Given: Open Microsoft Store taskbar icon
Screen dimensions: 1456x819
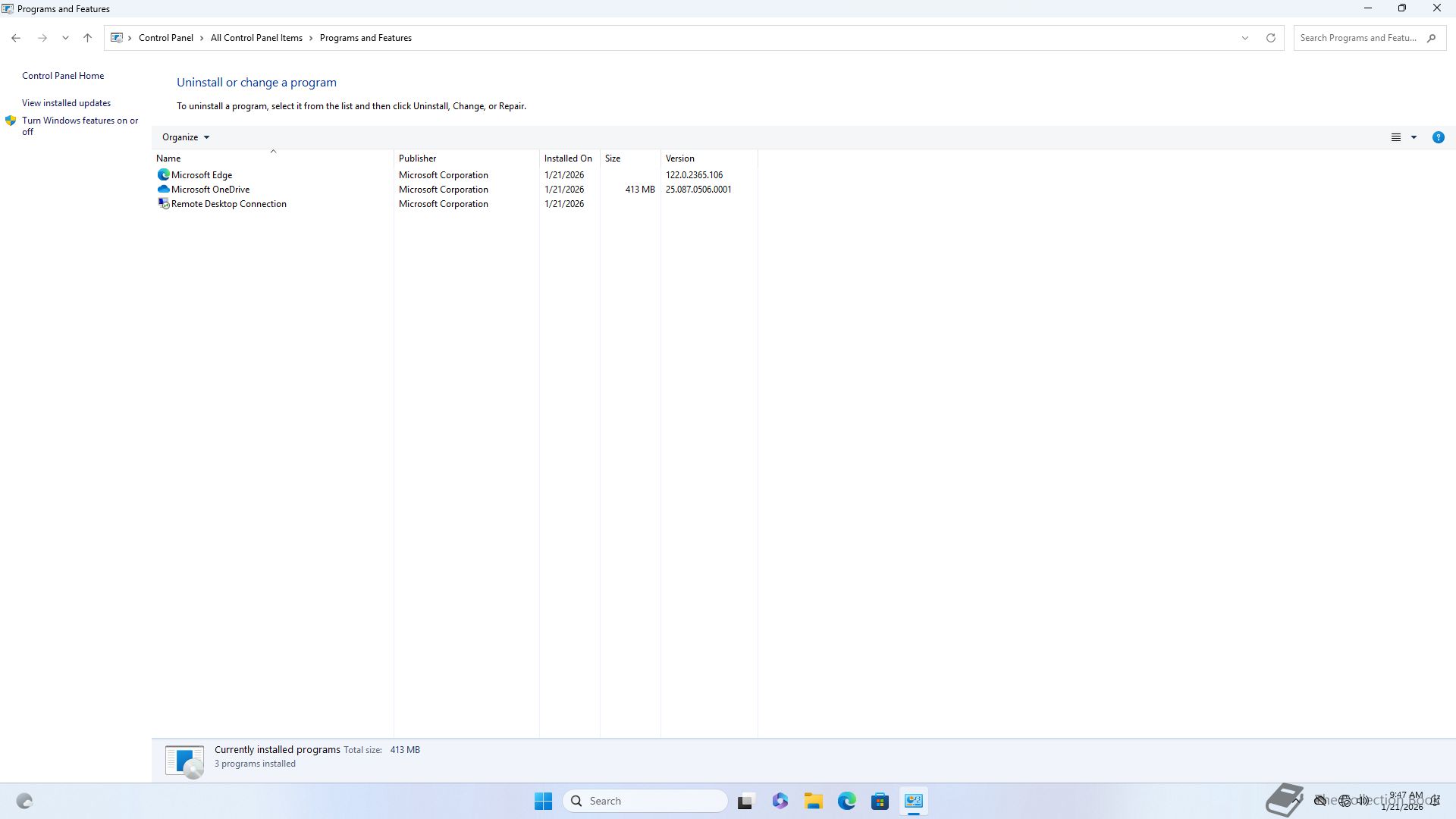Looking at the screenshot, I should click(x=880, y=801).
